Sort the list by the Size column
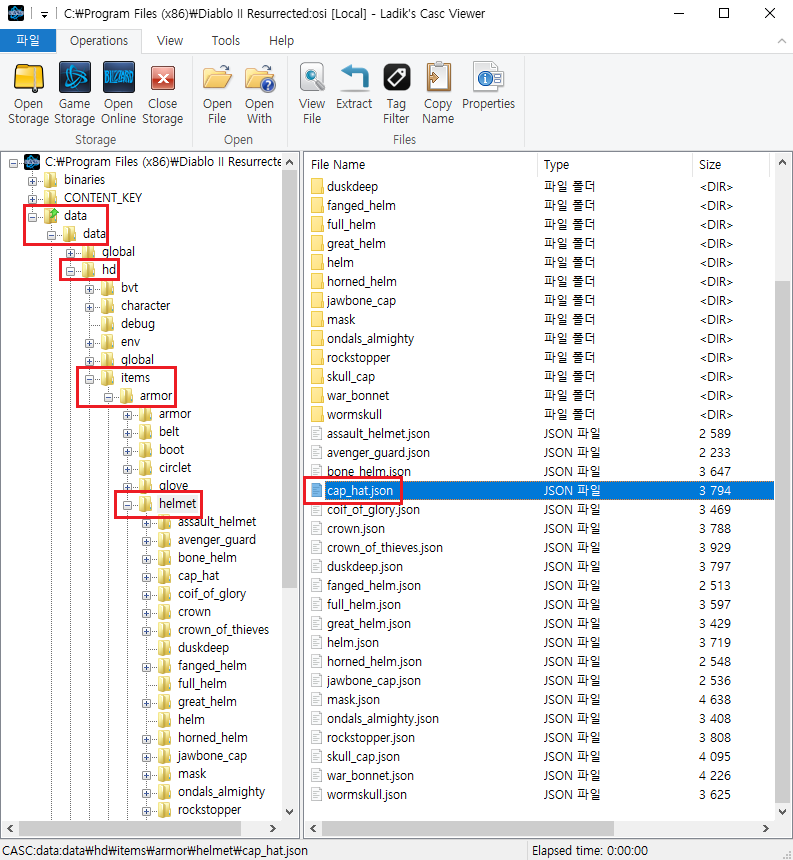Screen dimensions: 793x860 tap(731, 165)
